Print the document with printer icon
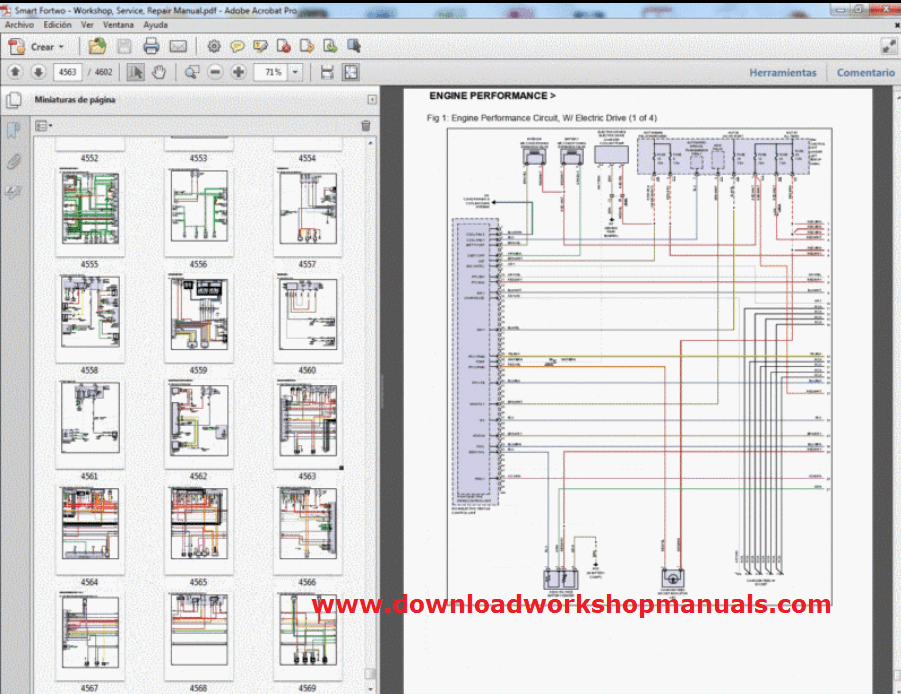 pos(151,47)
